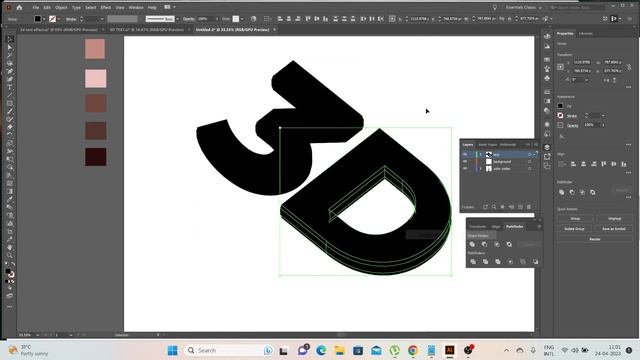The height and width of the screenshot is (360, 640).
Task: Switch to the Asset Export tab in the Layers panel
Action: tap(488, 144)
